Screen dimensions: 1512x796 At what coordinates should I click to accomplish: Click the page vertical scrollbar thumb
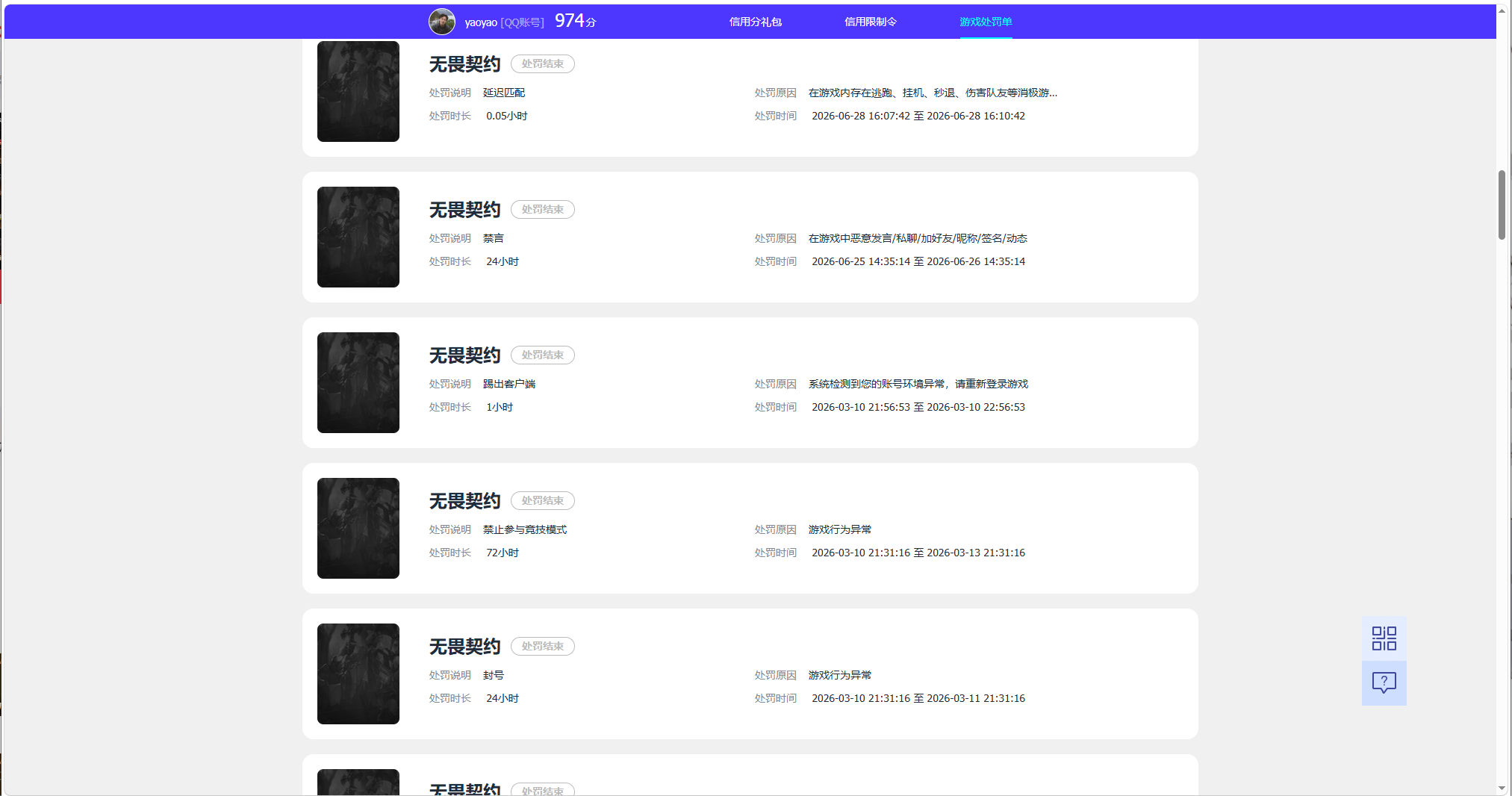click(1502, 205)
